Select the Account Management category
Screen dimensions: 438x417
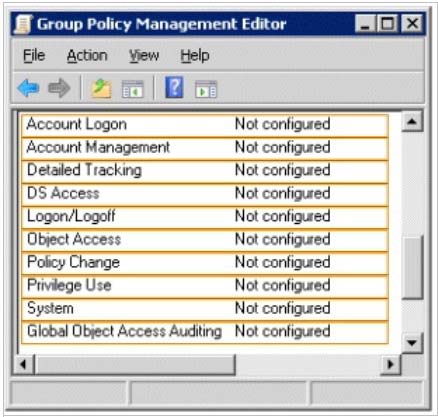205,148
